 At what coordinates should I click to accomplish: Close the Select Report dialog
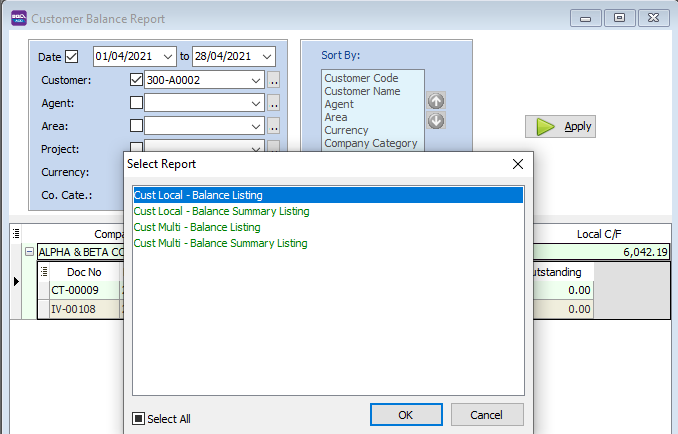click(x=518, y=164)
